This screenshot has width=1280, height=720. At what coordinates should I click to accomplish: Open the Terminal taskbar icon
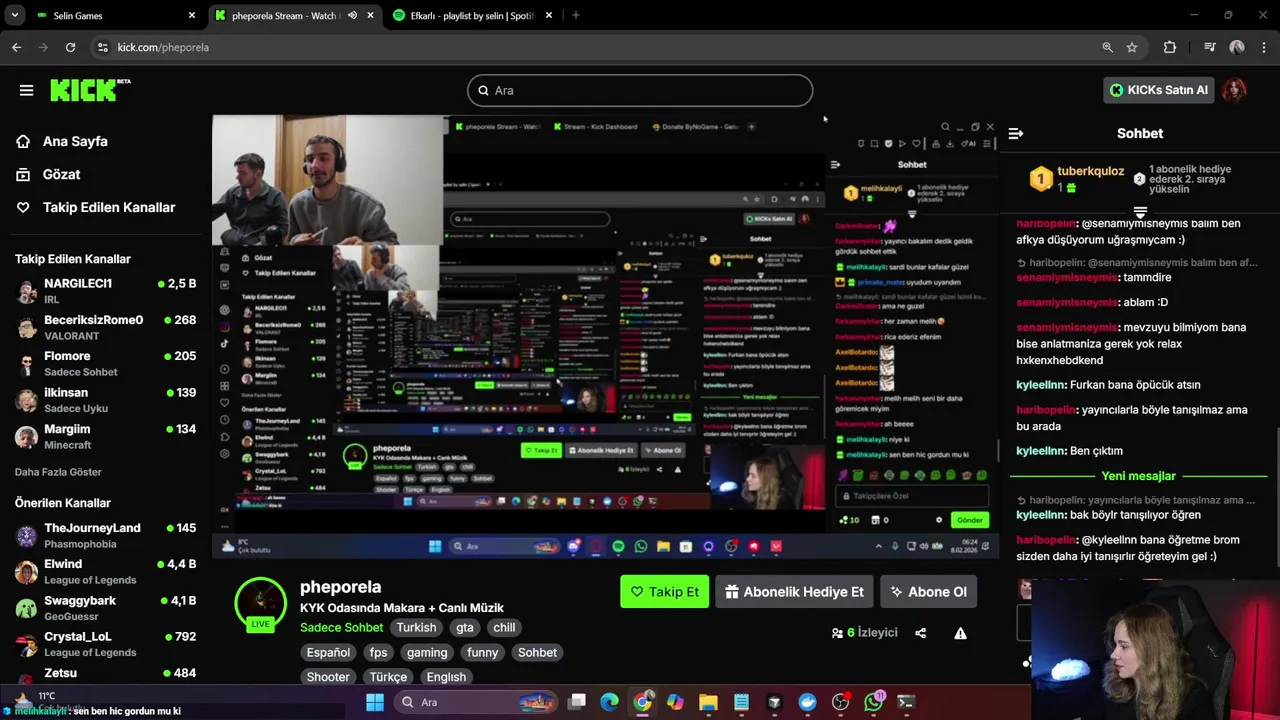click(x=906, y=702)
